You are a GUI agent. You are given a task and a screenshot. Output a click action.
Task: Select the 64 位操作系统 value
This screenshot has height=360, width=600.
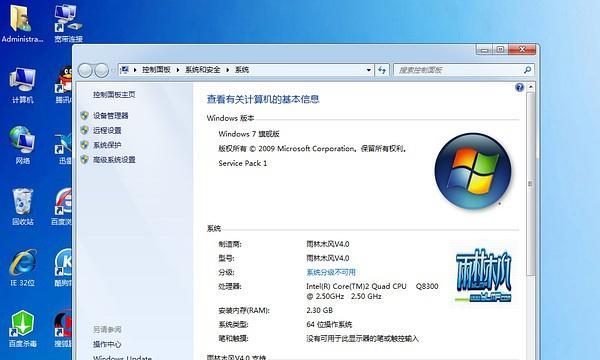(329, 324)
